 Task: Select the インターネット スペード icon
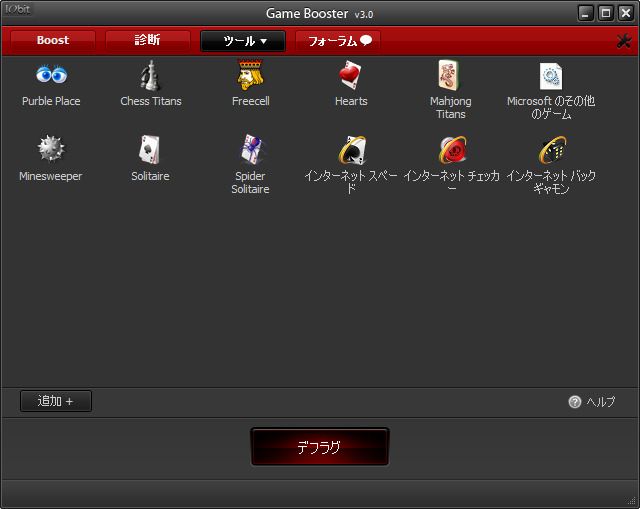(352, 150)
